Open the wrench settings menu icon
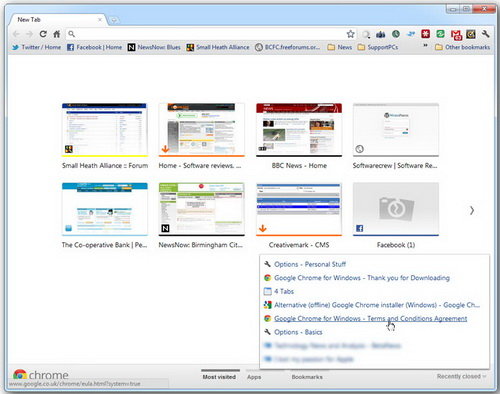Image resolution: width=500 pixels, height=394 pixels. (x=485, y=34)
